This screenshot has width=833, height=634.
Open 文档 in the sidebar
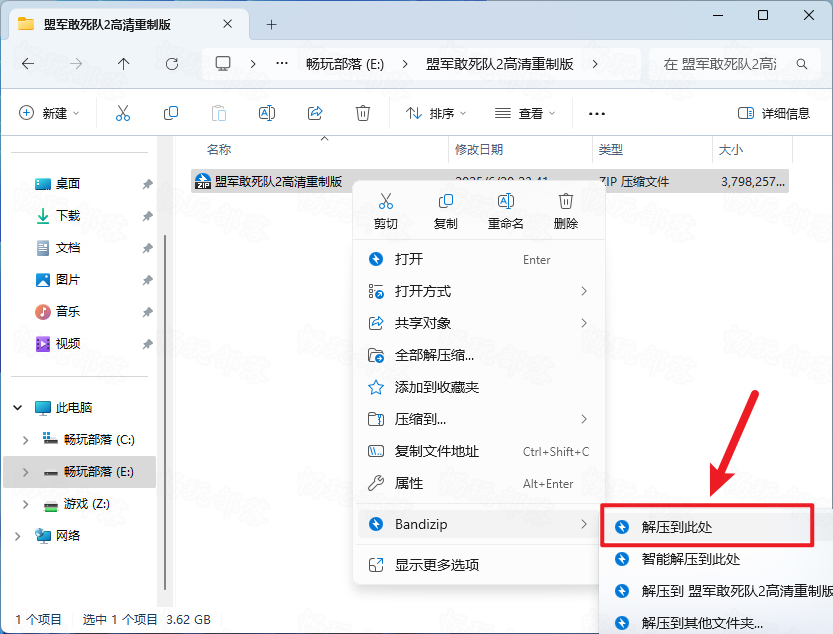tap(67, 248)
